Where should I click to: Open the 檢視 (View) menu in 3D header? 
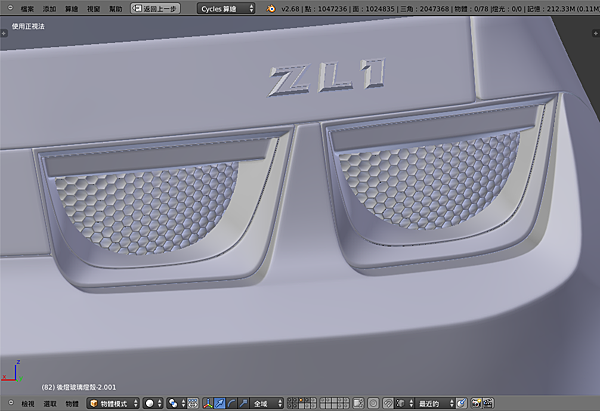pyautogui.click(x=28, y=403)
